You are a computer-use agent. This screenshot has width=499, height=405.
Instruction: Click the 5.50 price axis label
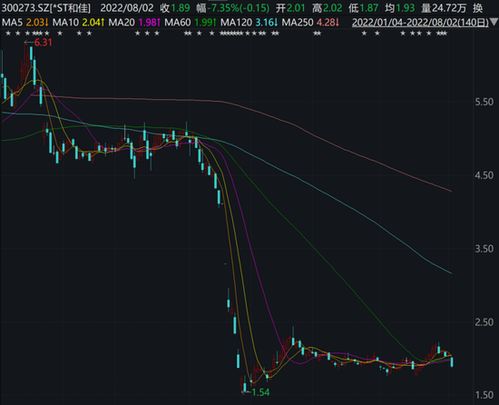click(x=484, y=102)
